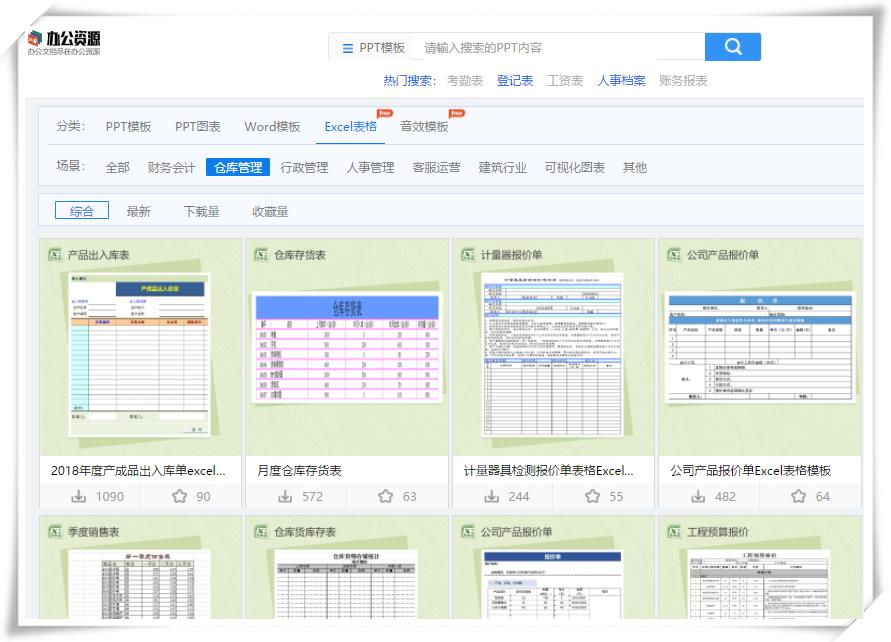Click download icon beside 572
Viewport: 891px width, 642px height.
[x=285, y=497]
